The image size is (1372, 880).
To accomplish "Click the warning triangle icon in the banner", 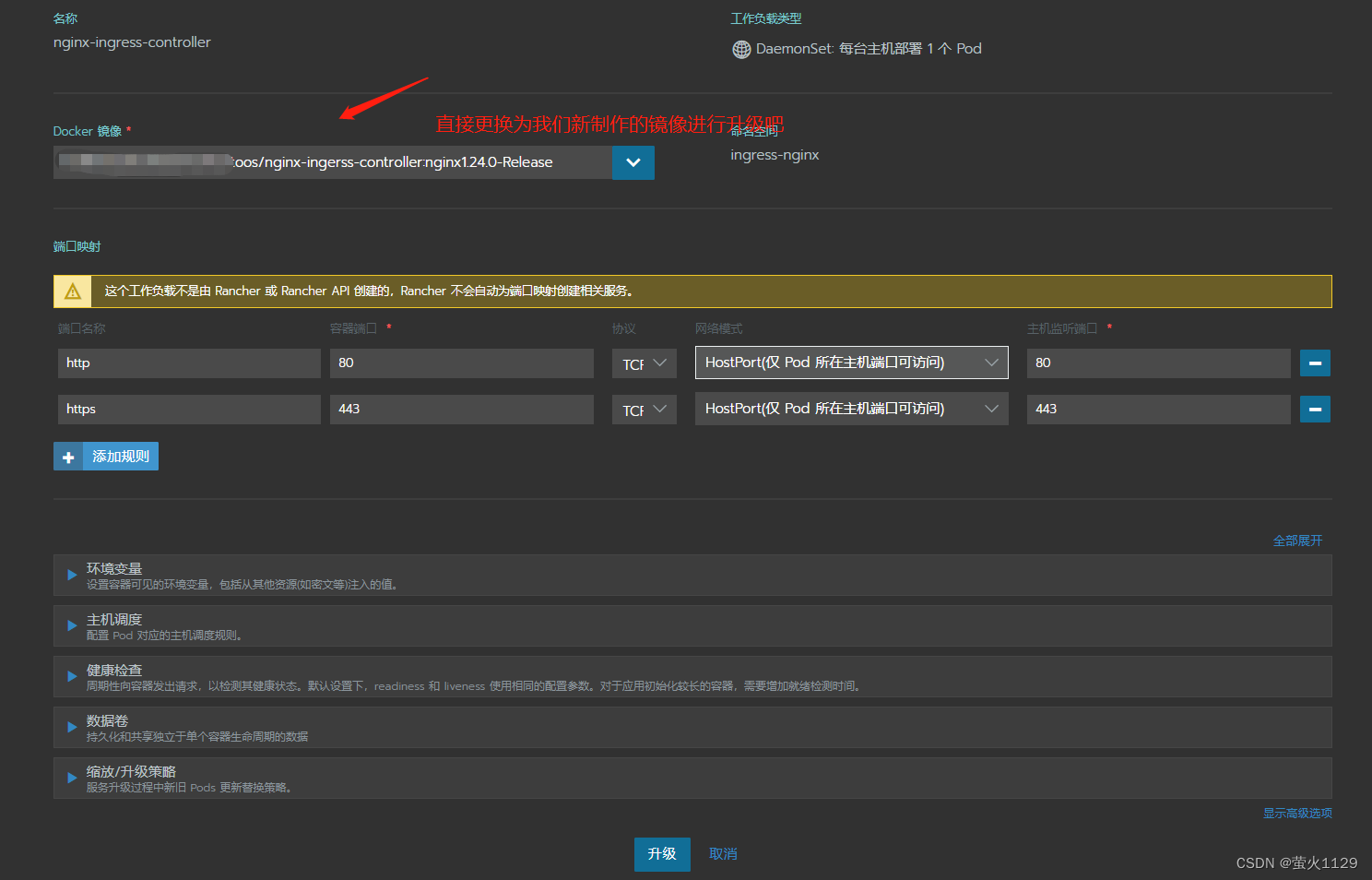I will pyautogui.click(x=73, y=291).
